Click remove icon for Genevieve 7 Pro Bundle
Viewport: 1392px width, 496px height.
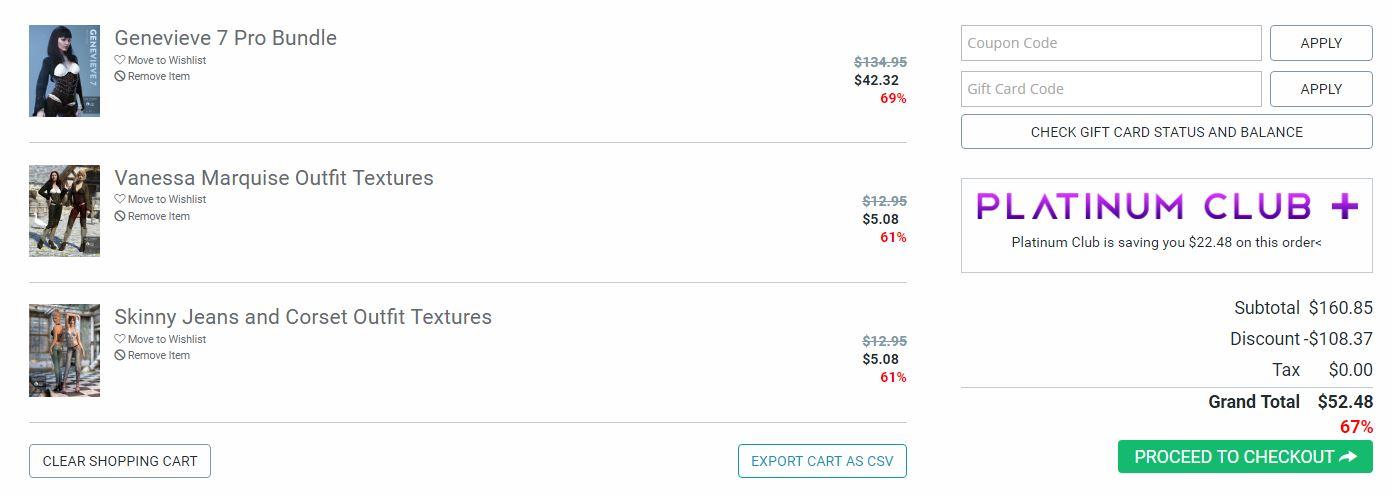(x=120, y=76)
